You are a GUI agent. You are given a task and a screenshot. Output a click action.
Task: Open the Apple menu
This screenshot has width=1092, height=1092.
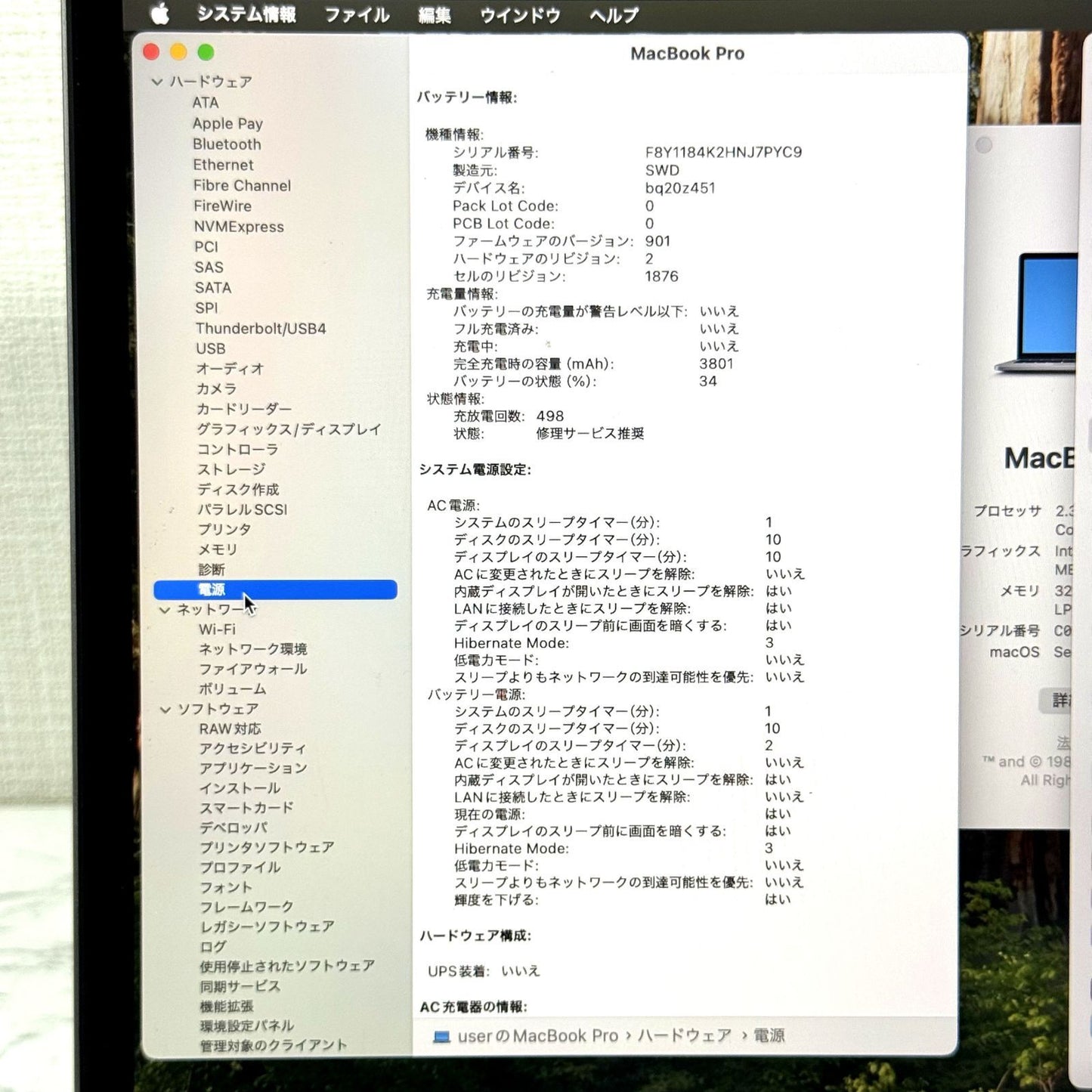(x=159, y=14)
